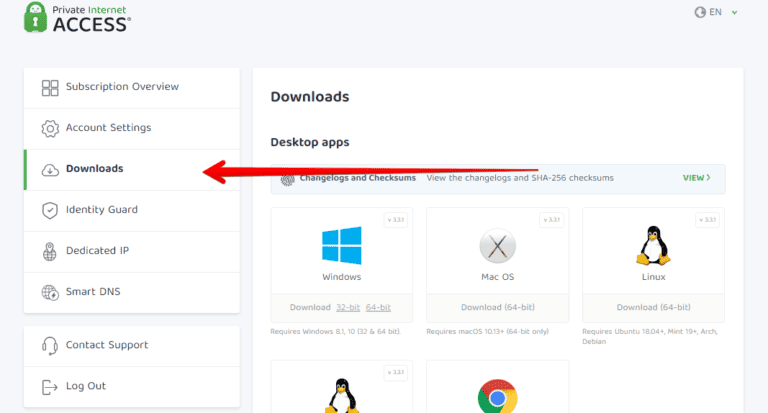Click the Windows logo icon
The width and height of the screenshot is (768, 413).
[x=341, y=245]
